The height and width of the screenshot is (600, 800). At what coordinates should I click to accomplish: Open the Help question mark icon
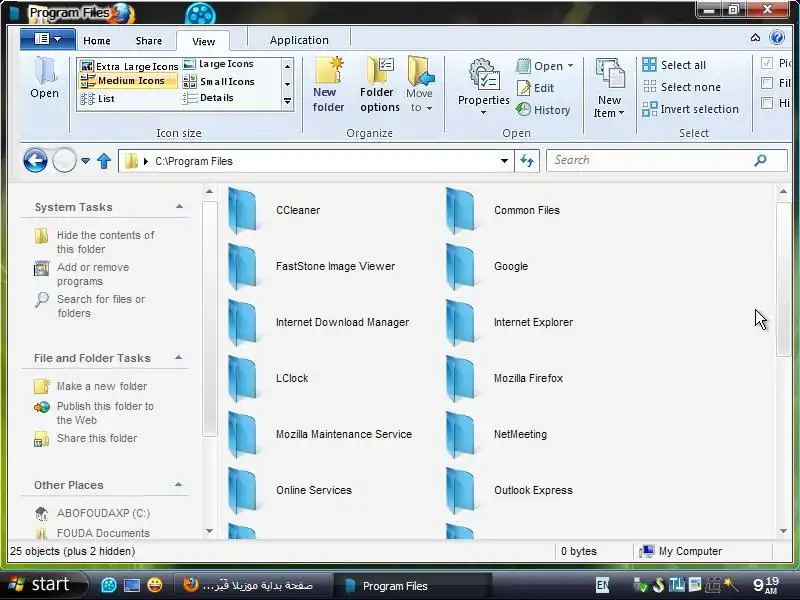click(777, 37)
